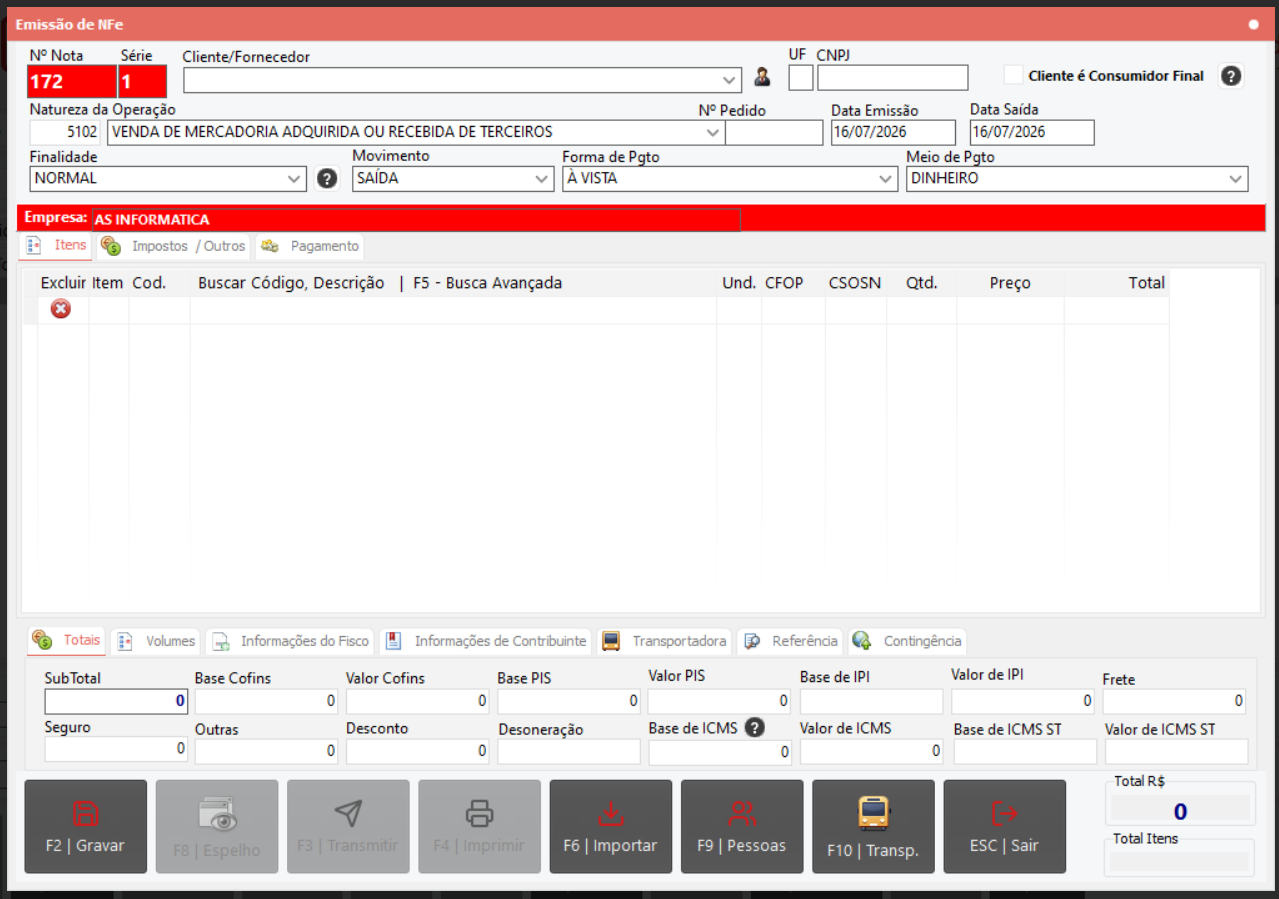This screenshot has height=899, width=1279.
Task: Click the help icon next to Base de ICMS
Action: pyautogui.click(x=755, y=728)
